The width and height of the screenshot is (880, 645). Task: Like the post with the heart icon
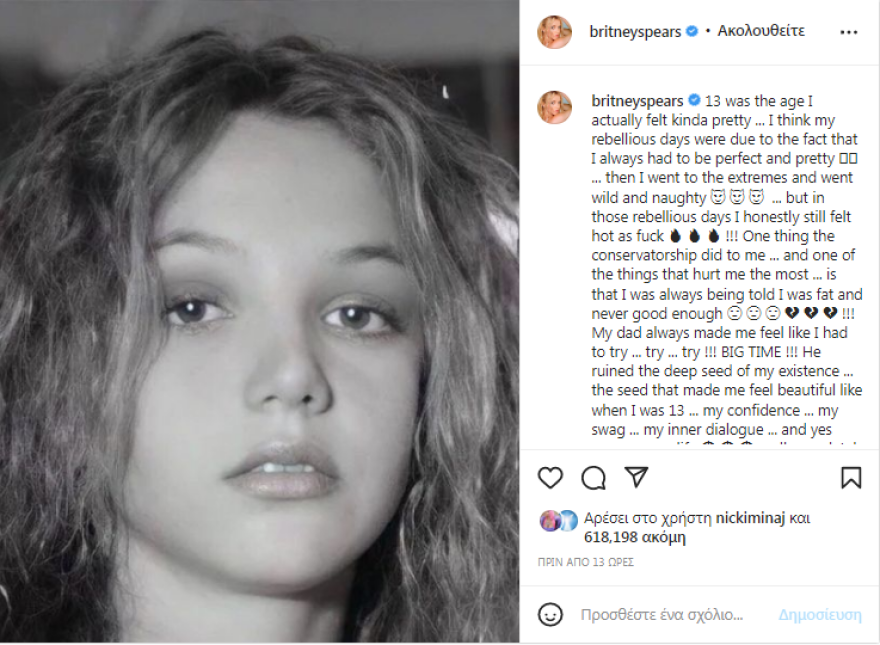click(x=550, y=478)
